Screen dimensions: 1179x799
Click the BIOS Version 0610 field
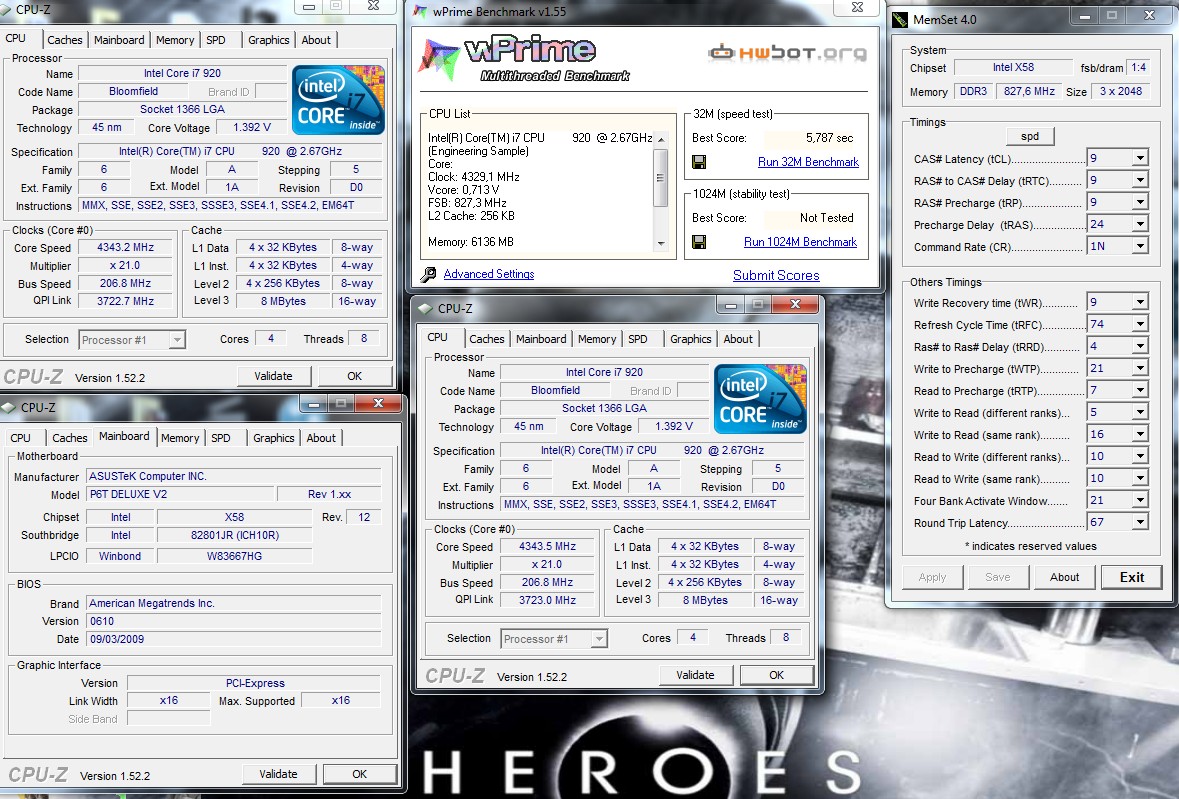[x=233, y=621]
